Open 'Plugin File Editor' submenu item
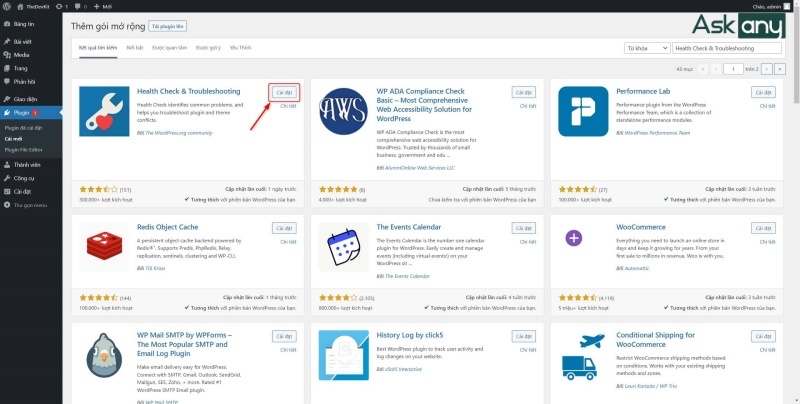 (x=23, y=149)
